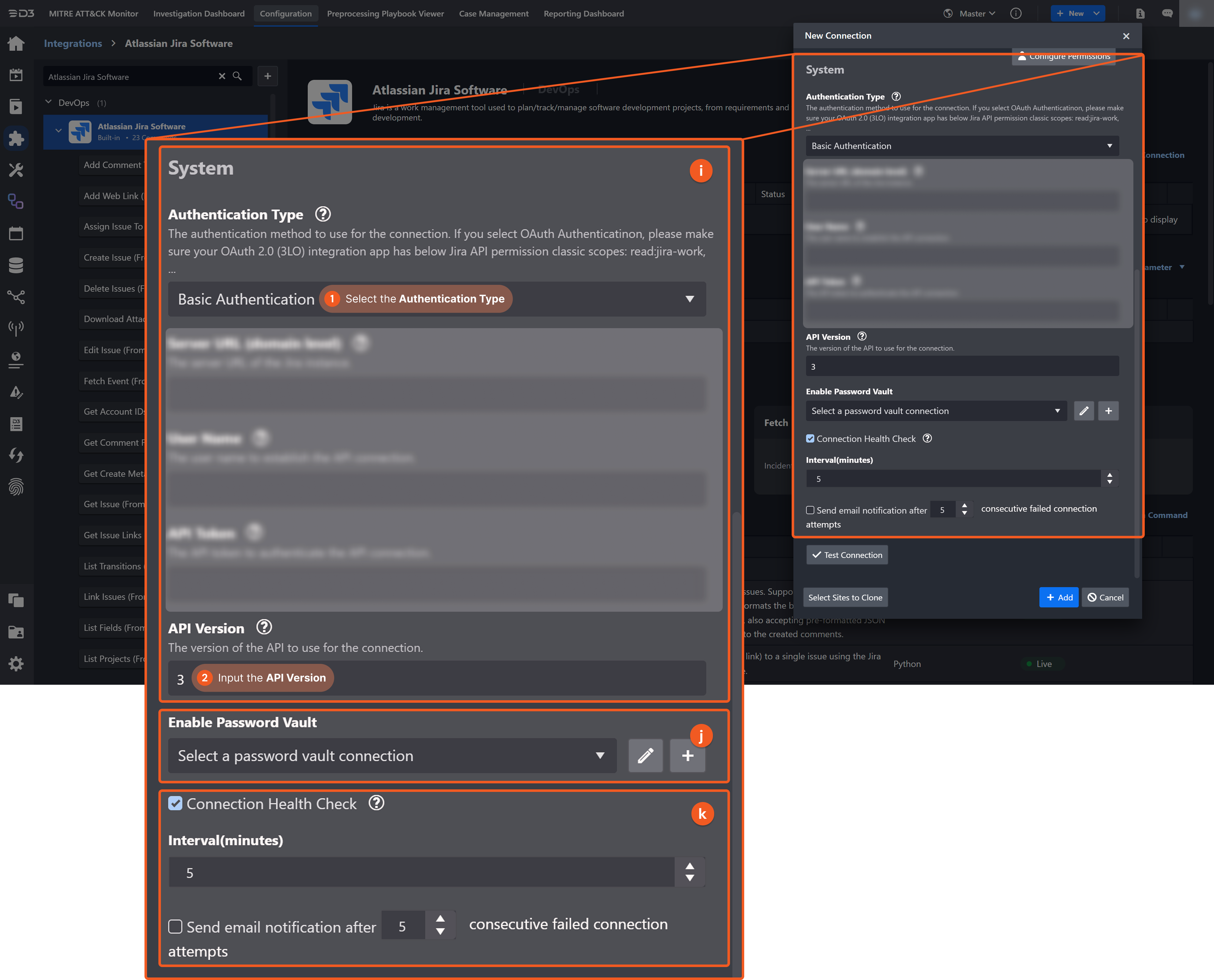Click the chat bubble icon in top bar
Image resolution: width=1214 pixels, height=980 pixels.
click(1167, 14)
